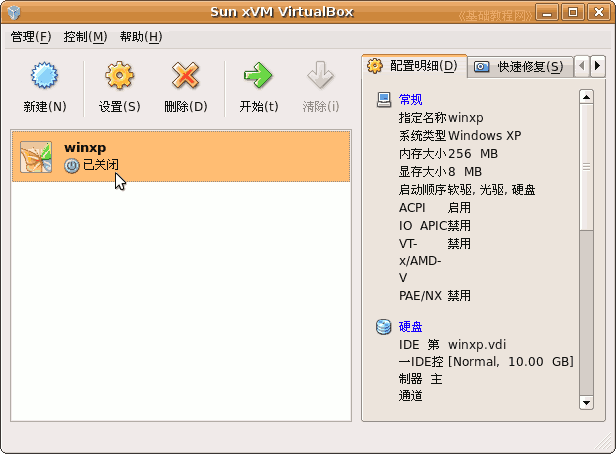Viewport: 616px width, 454px height.
Task: Open the 控制(M) menu
Action: click(x=85, y=37)
